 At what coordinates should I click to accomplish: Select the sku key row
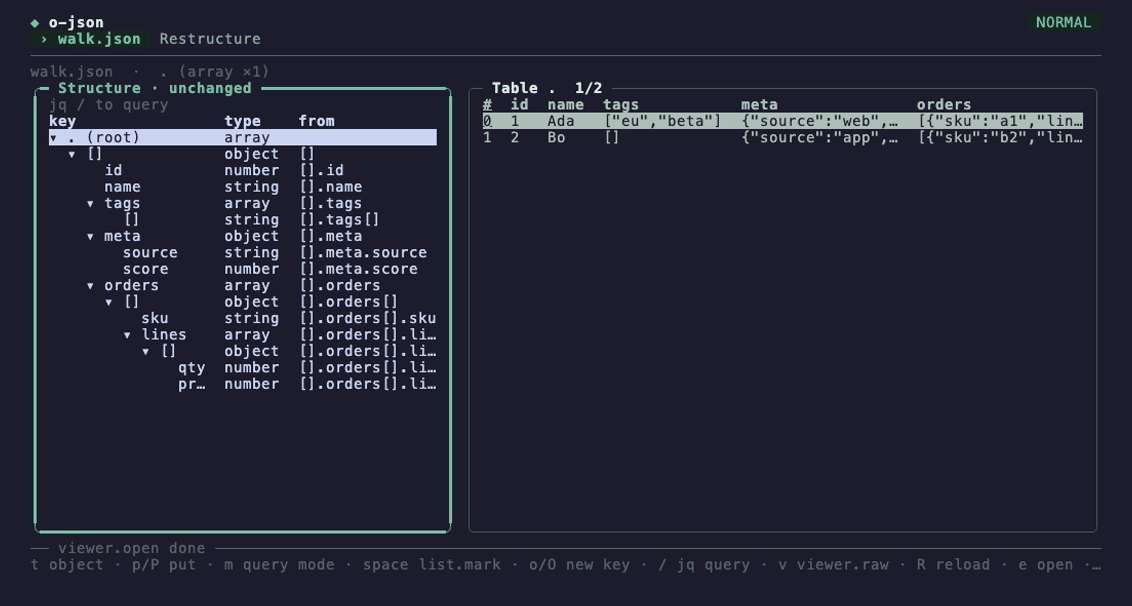point(243,318)
